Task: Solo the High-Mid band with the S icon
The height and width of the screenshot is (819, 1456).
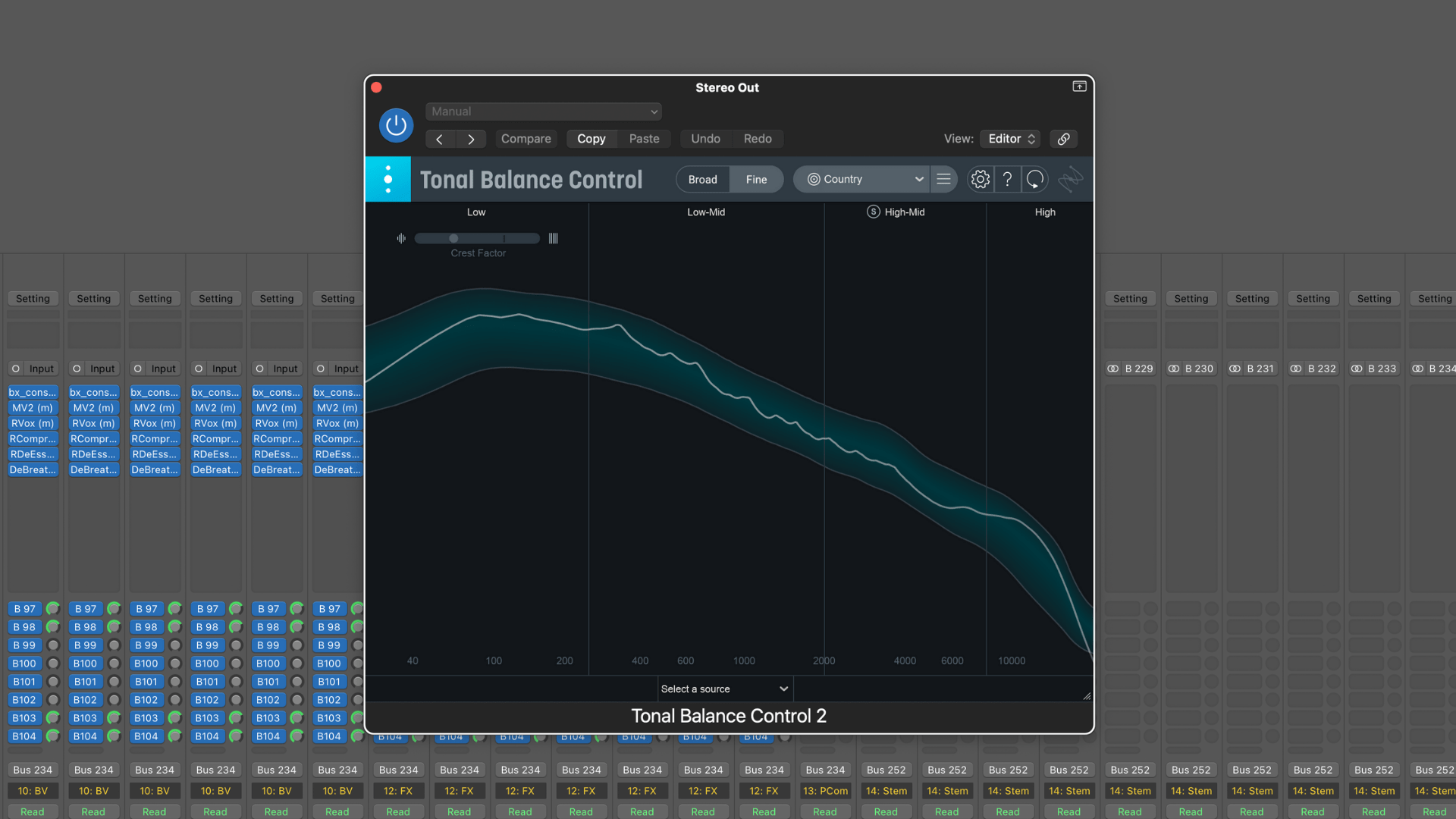Action: [874, 212]
